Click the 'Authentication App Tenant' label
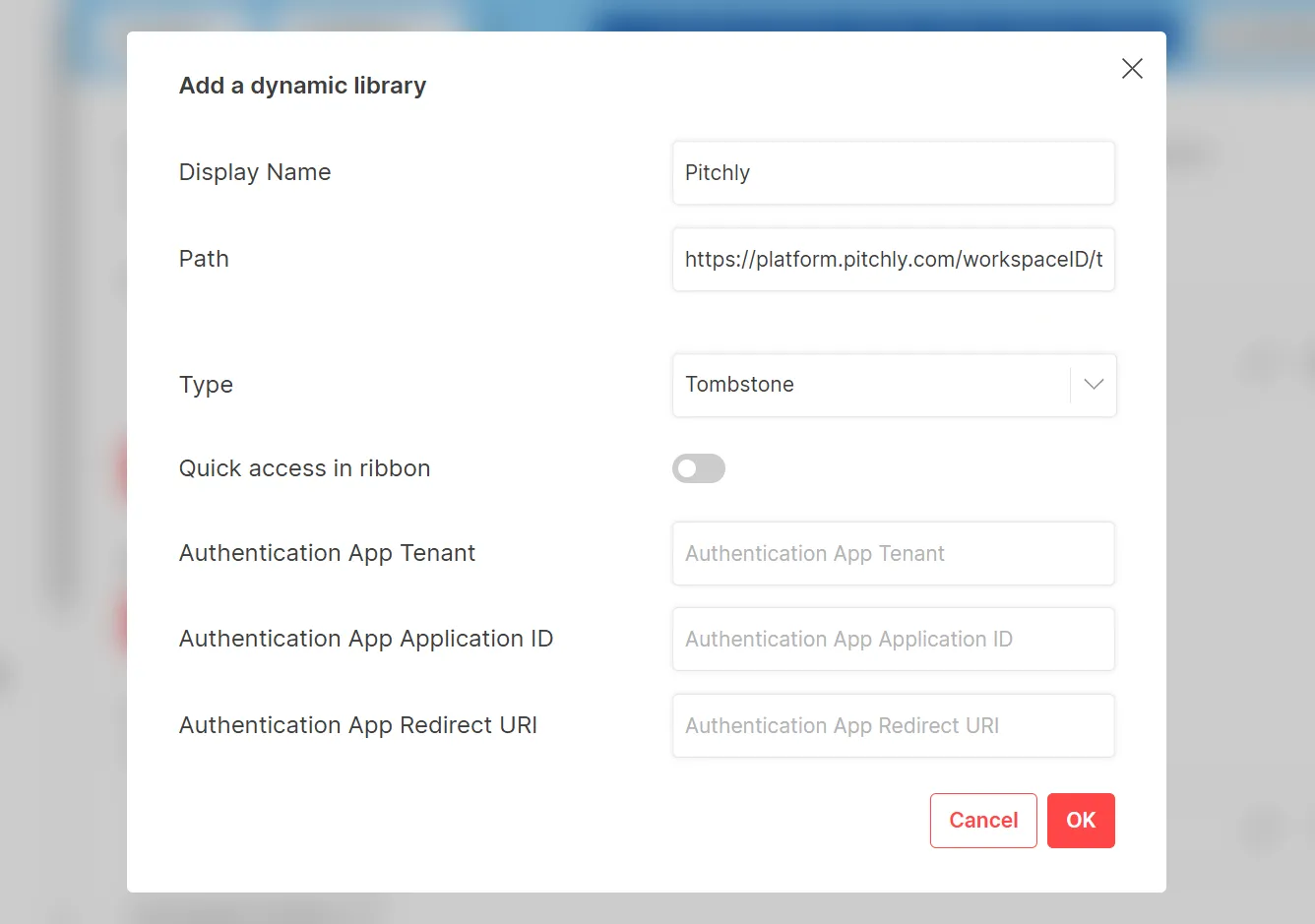The width and height of the screenshot is (1315, 924). pyautogui.click(x=327, y=553)
